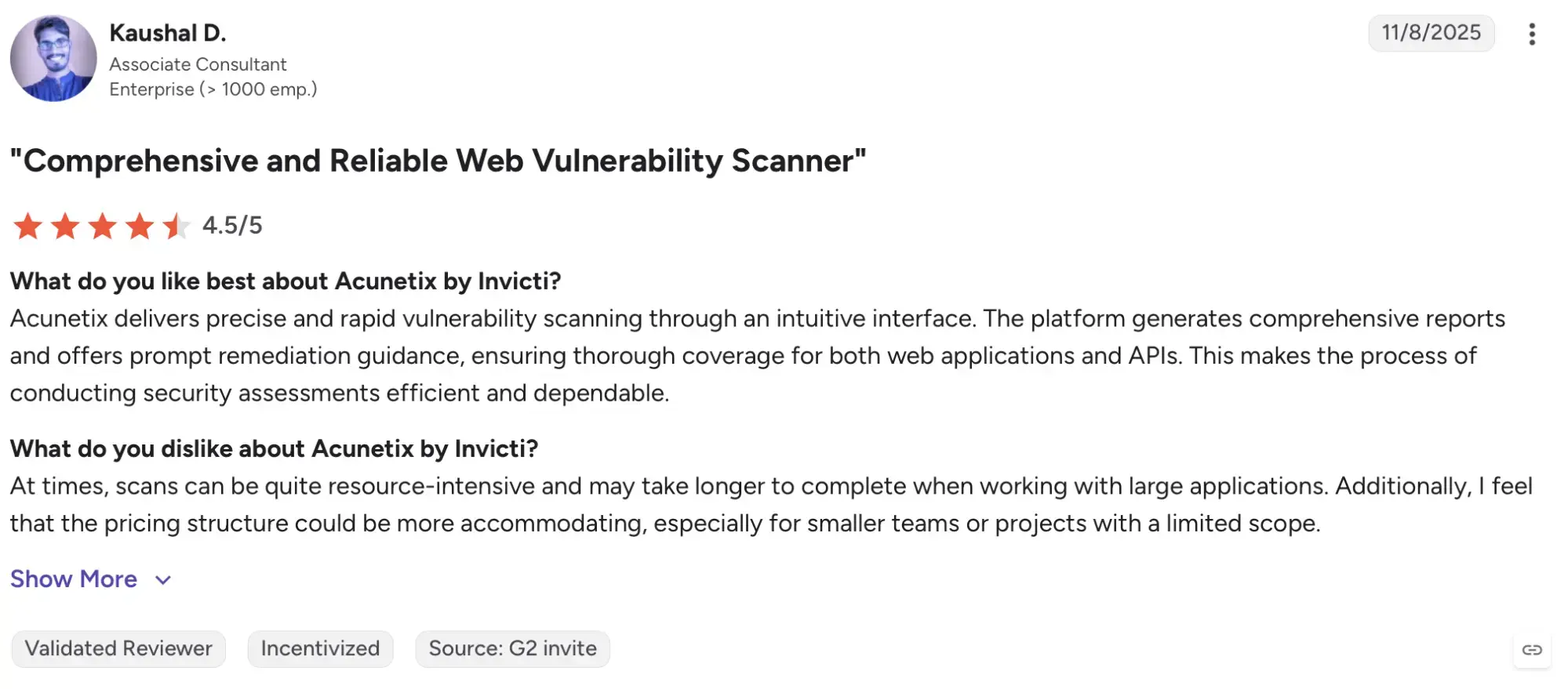Screen dimensions: 1568x689
Task: Click the 11/8/2025 date badge
Action: pyautogui.click(x=1431, y=33)
